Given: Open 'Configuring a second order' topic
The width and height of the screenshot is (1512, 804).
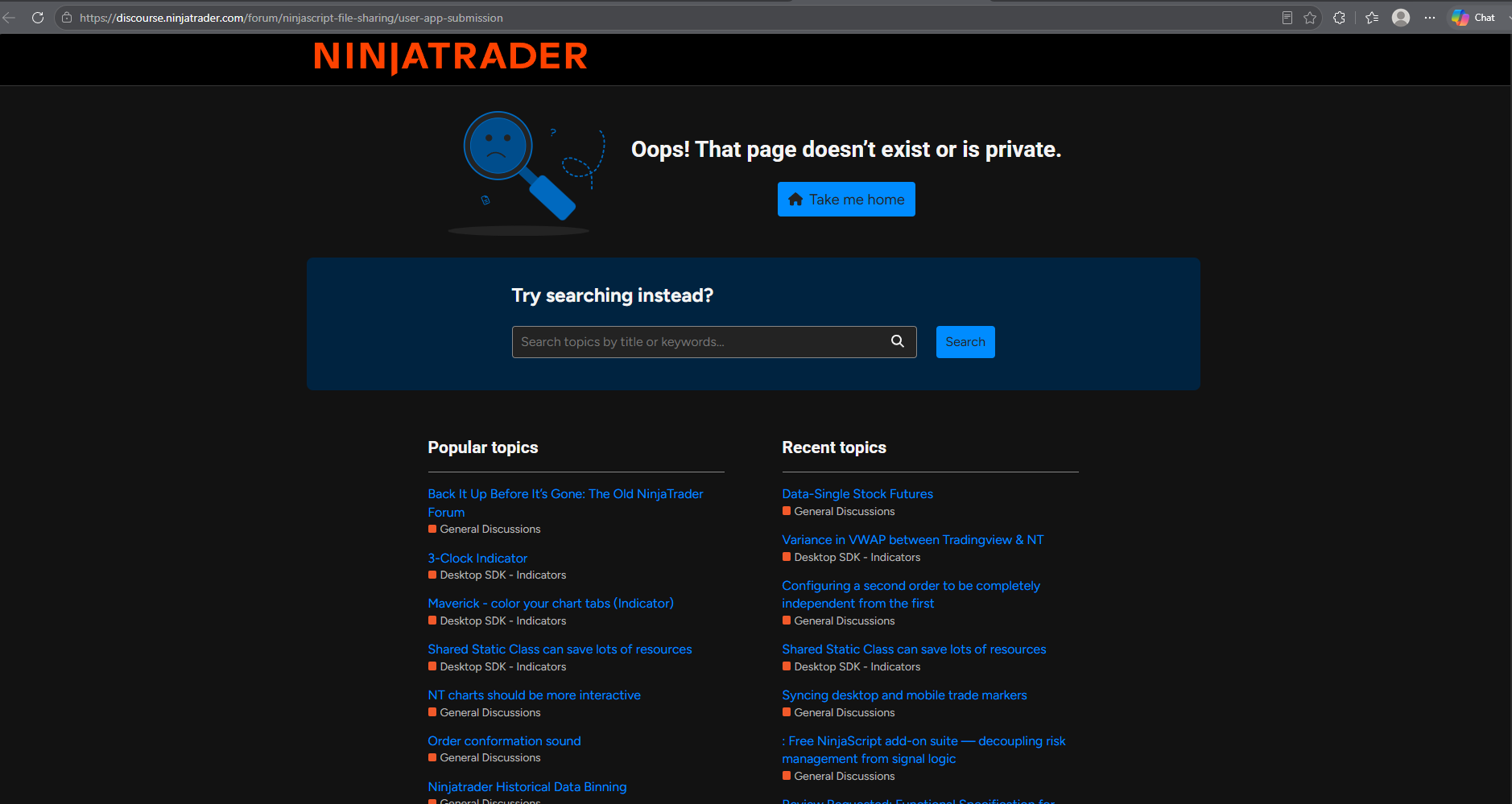Looking at the screenshot, I should click(911, 595).
